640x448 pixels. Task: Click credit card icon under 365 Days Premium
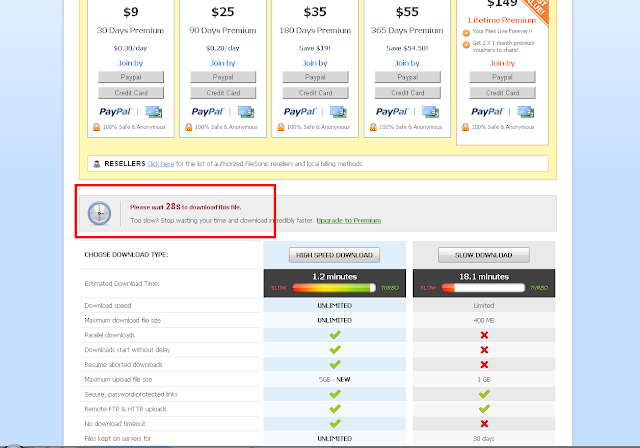pyautogui.click(x=431, y=111)
